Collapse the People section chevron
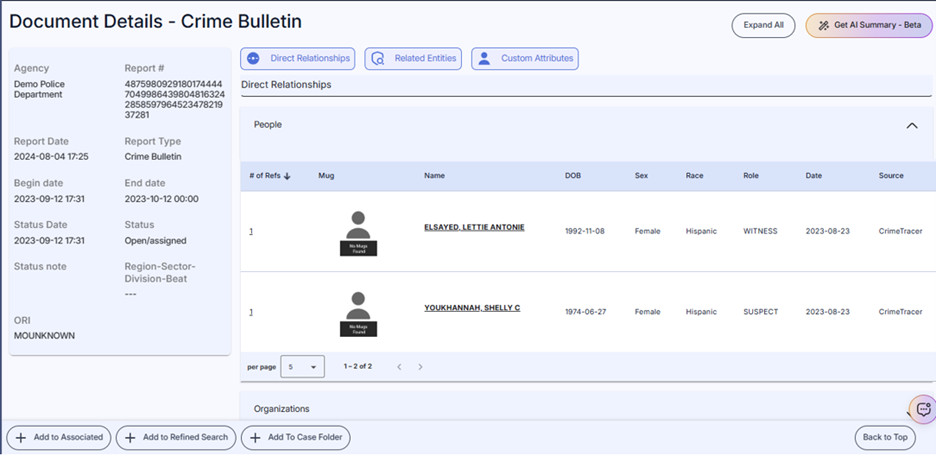 coord(912,125)
